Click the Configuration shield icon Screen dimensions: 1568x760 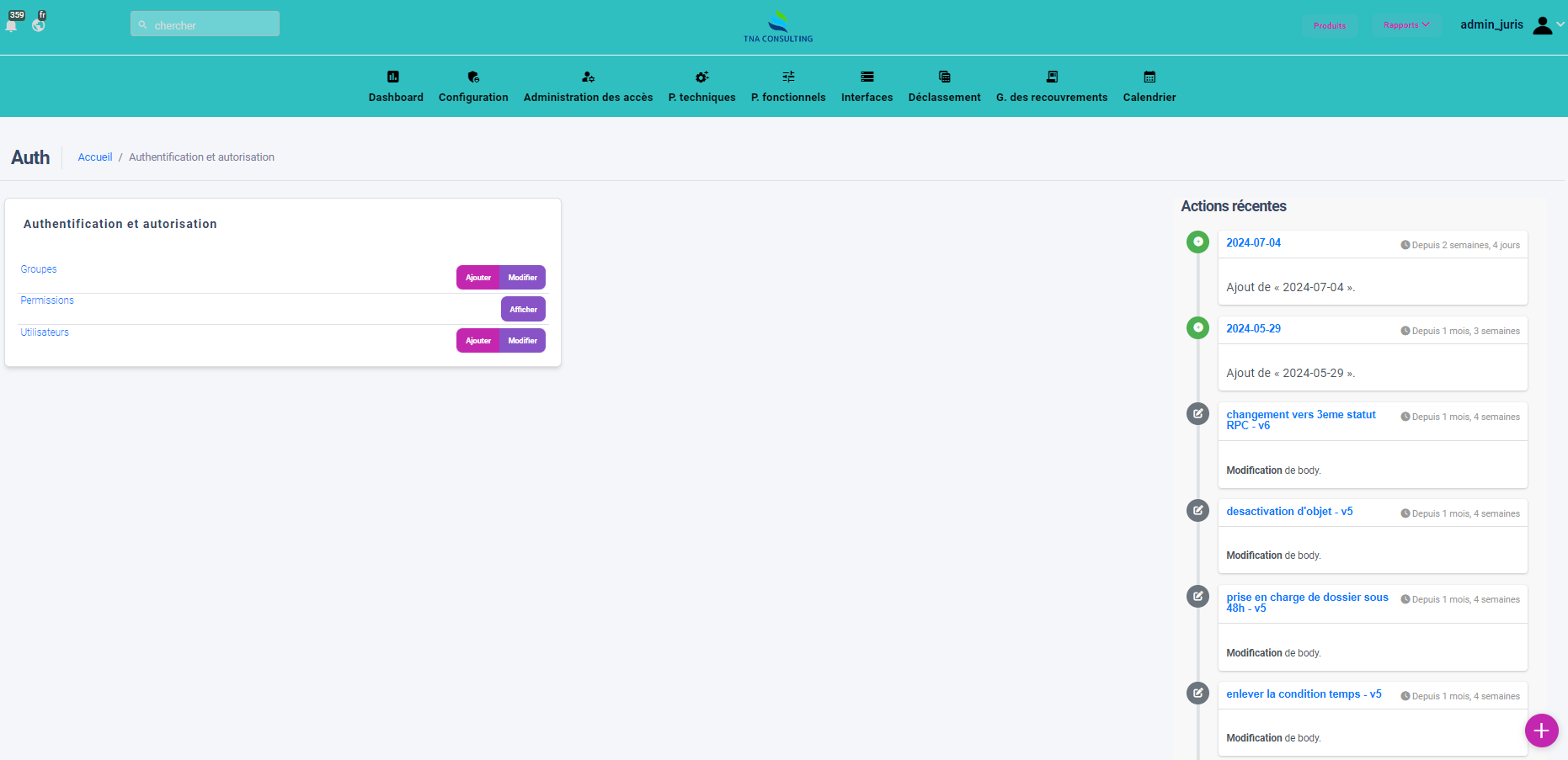tap(473, 77)
